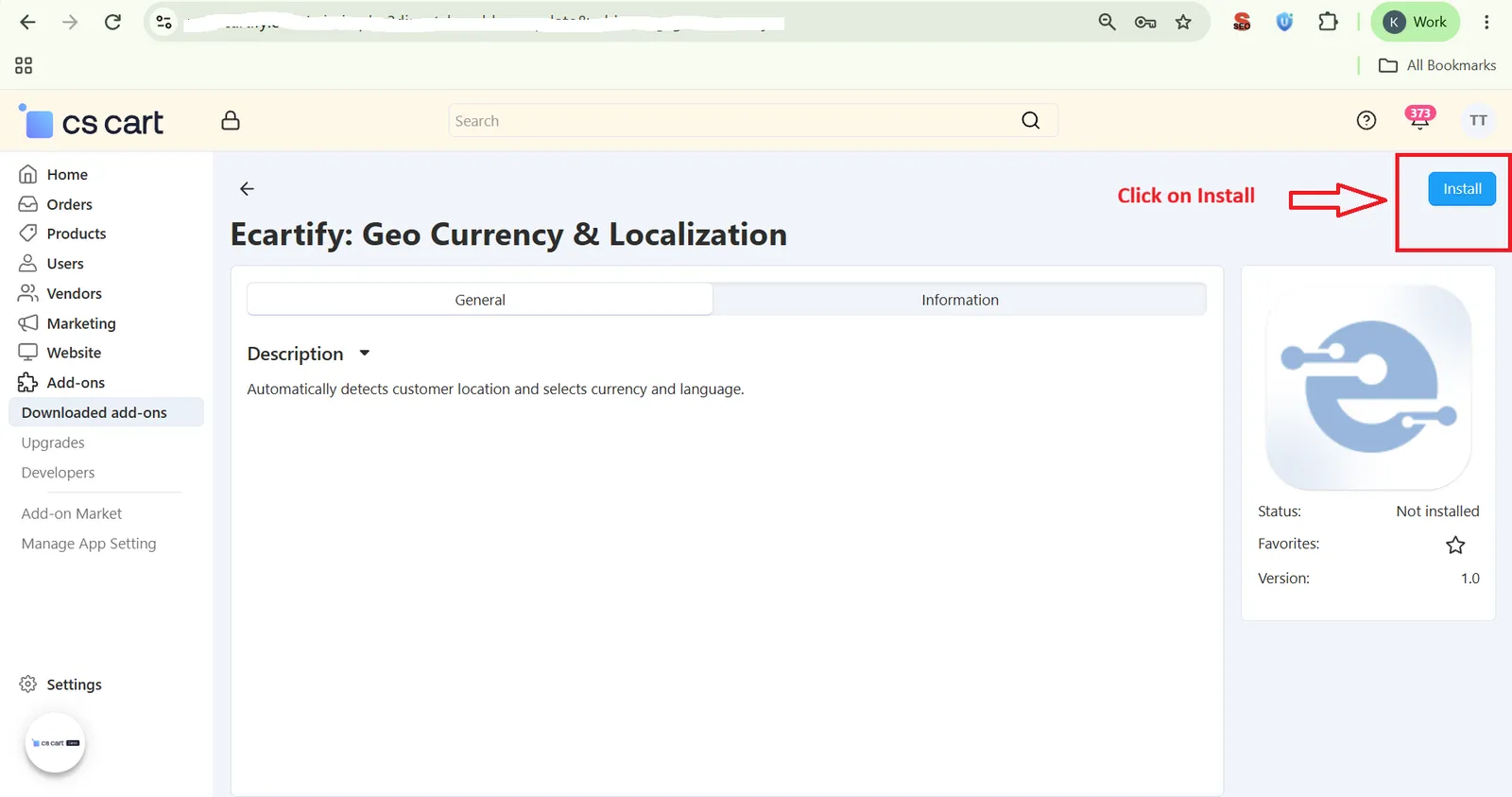The height and width of the screenshot is (797, 1512).
Task: Open the TT user avatar menu
Action: point(1478,120)
